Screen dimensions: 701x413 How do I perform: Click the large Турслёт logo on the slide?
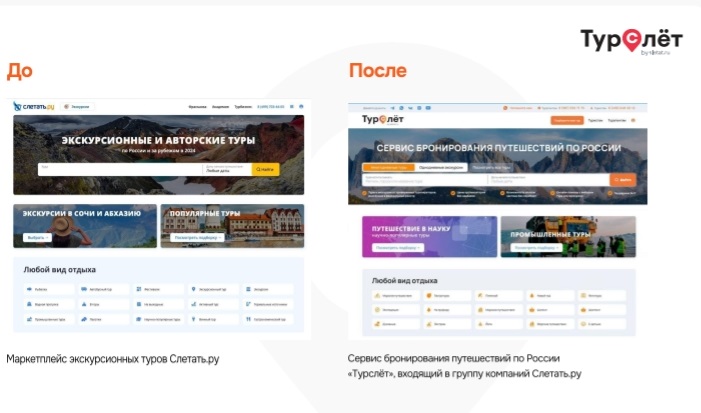631,41
